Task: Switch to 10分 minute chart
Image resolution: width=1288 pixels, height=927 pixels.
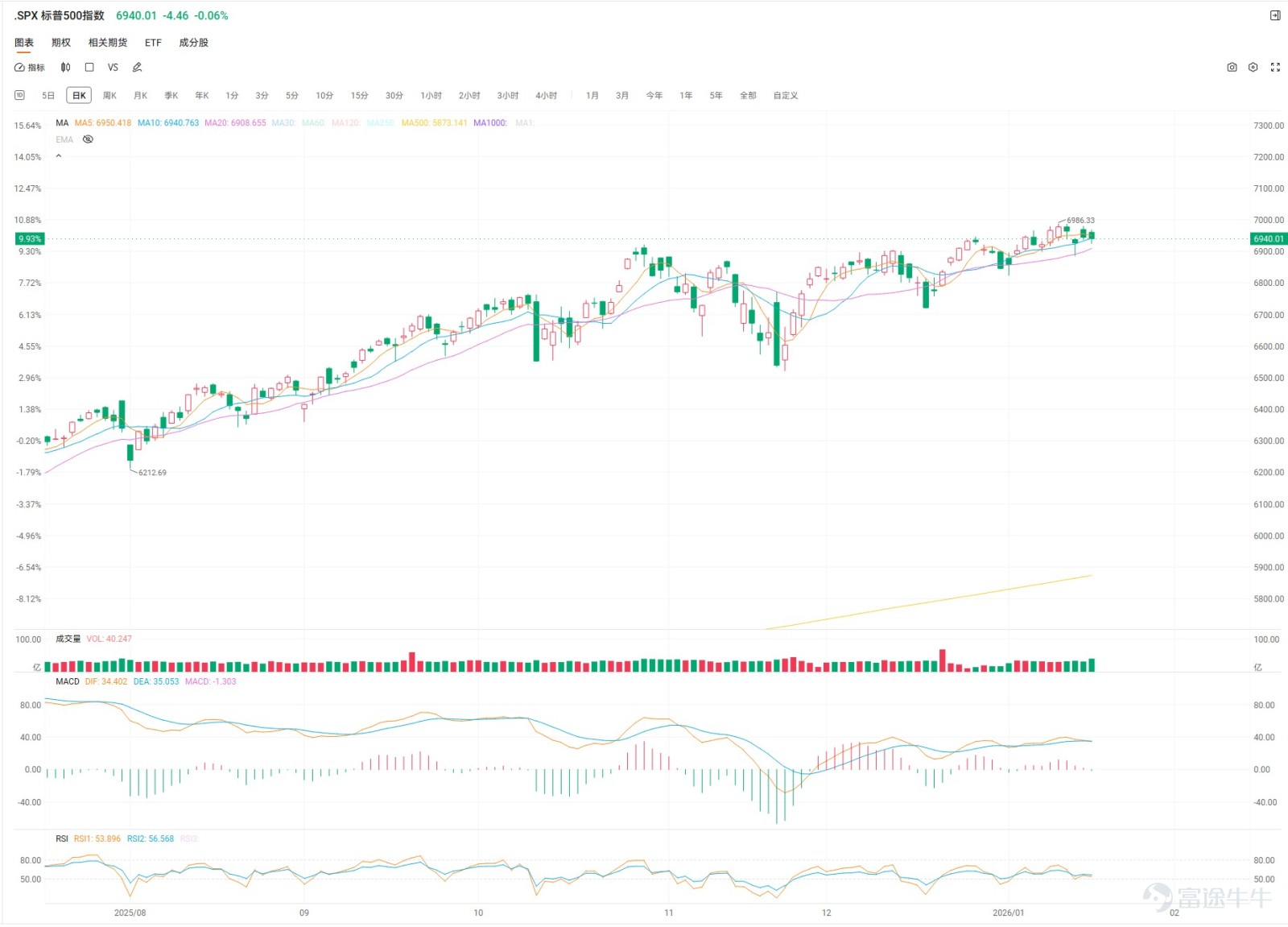Action: click(x=324, y=96)
